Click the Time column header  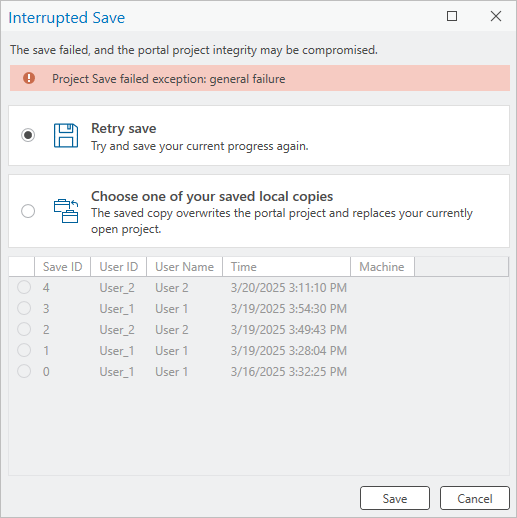286,267
